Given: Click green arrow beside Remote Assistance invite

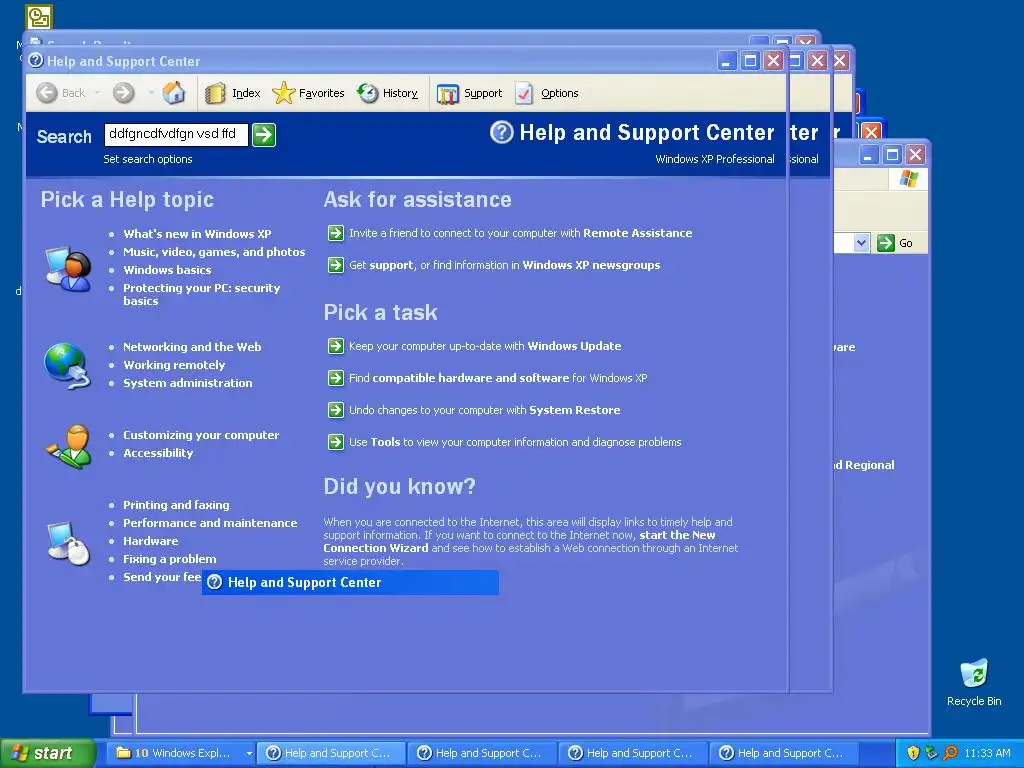Looking at the screenshot, I should 336,233.
